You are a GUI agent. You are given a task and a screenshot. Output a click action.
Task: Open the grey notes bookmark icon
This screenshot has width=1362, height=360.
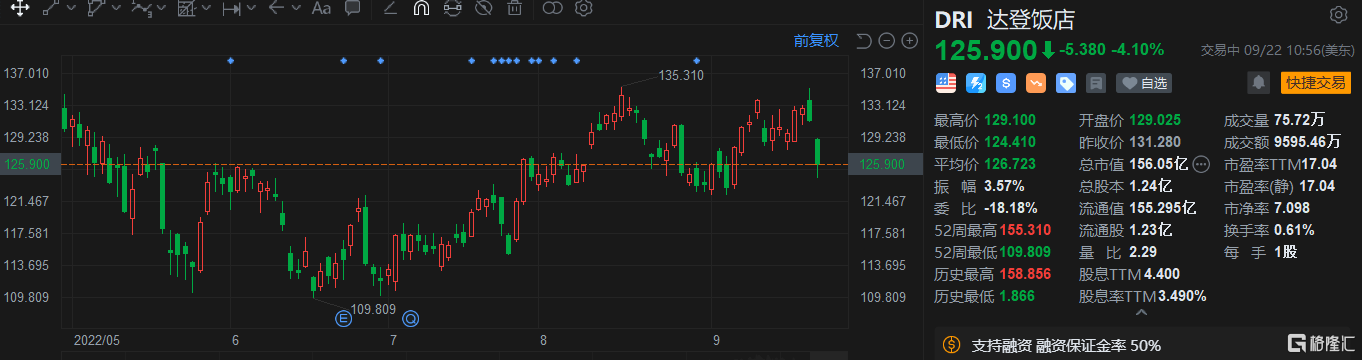pos(1096,83)
